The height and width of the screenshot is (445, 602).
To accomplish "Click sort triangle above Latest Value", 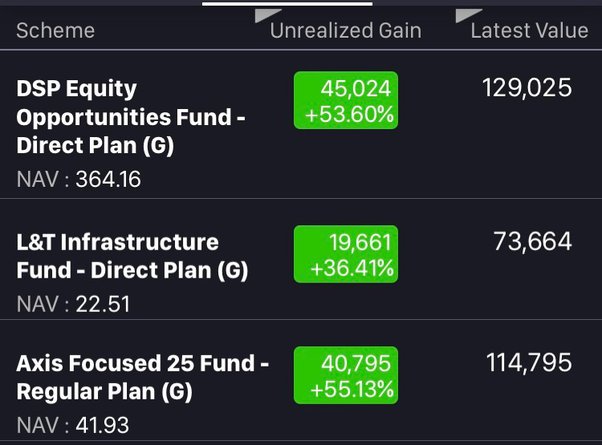I will [x=467, y=14].
